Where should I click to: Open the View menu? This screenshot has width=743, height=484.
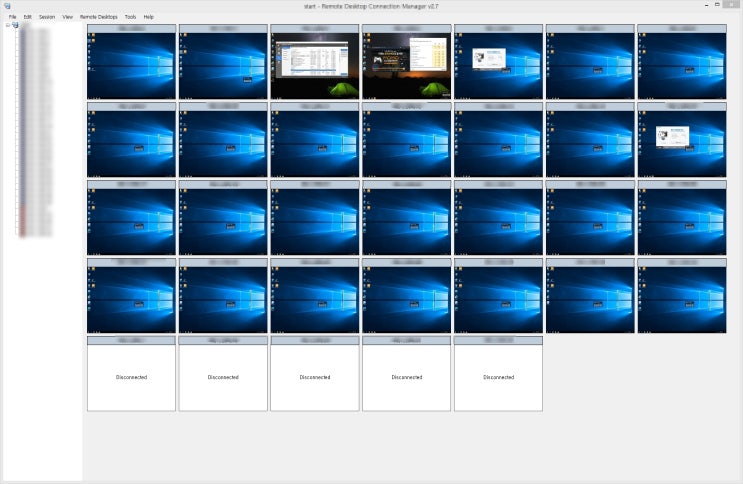(67, 17)
